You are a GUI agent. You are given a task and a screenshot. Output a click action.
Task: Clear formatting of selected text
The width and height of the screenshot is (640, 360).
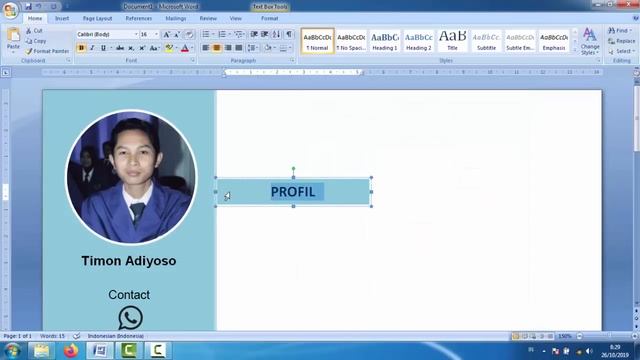(x=189, y=35)
